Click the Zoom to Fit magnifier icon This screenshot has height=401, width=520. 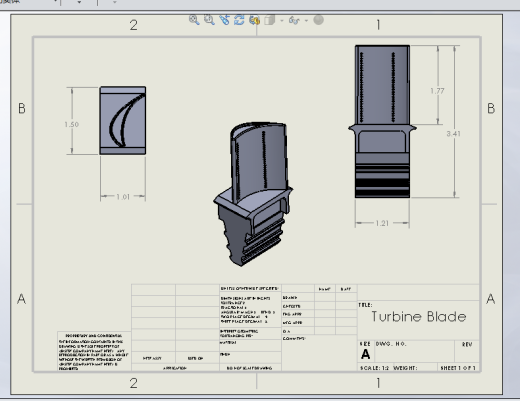coord(194,20)
